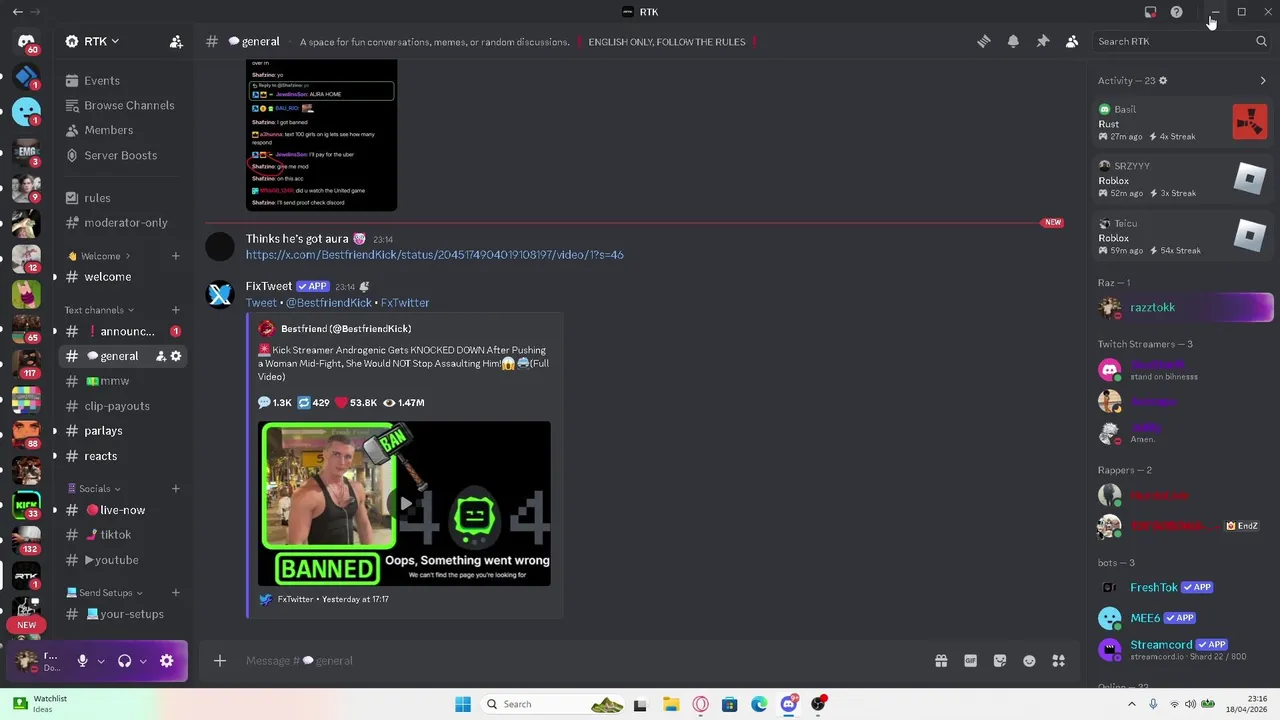Open the GIF picker
The height and width of the screenshot is (720, 1280).
(970, 661)
